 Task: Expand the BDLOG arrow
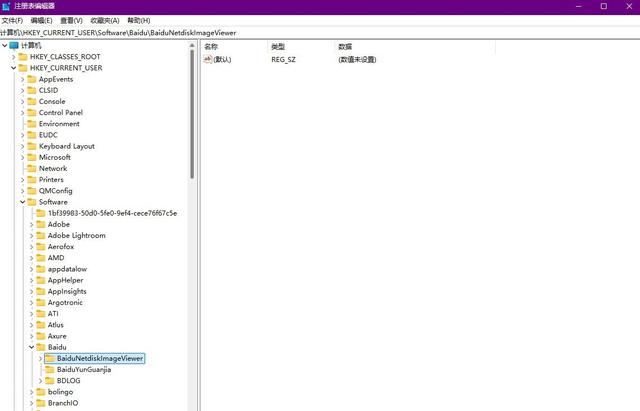pyautogui.click(x=40, y=381)
